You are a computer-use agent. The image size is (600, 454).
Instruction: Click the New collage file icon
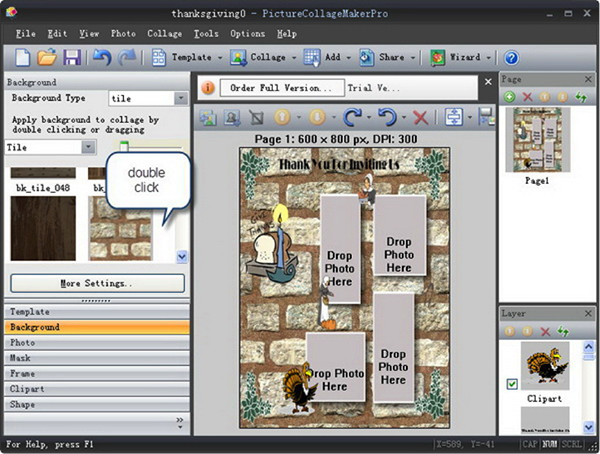pyautogui.click(x=22, y=58)
